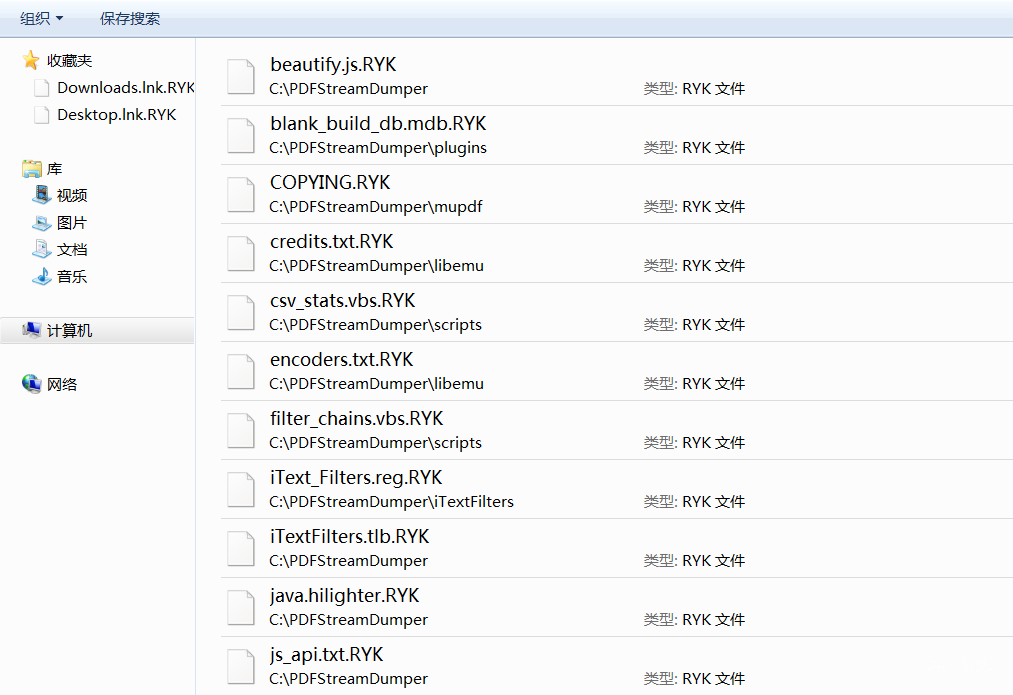Click path C:\PDFStreamDumper\mupdf under COPYING.RYK
1013x695 pixels.
(x=375, y=207)
